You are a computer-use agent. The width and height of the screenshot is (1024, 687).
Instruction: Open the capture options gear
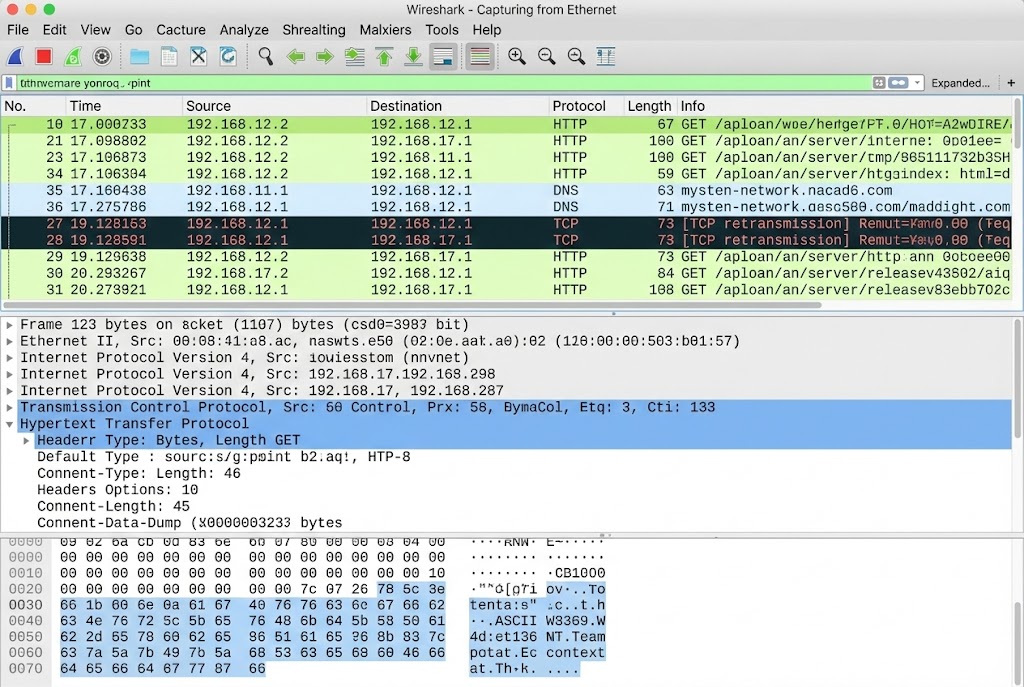coord(100,56)
